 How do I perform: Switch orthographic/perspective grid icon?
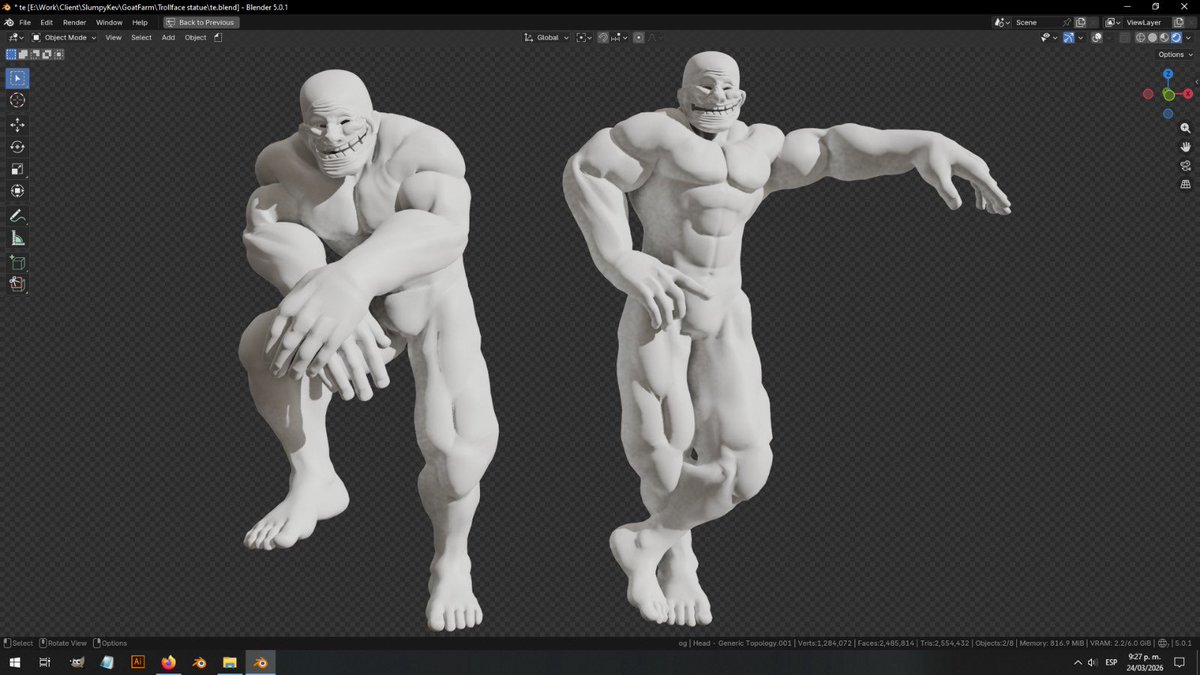(1186, 185)
